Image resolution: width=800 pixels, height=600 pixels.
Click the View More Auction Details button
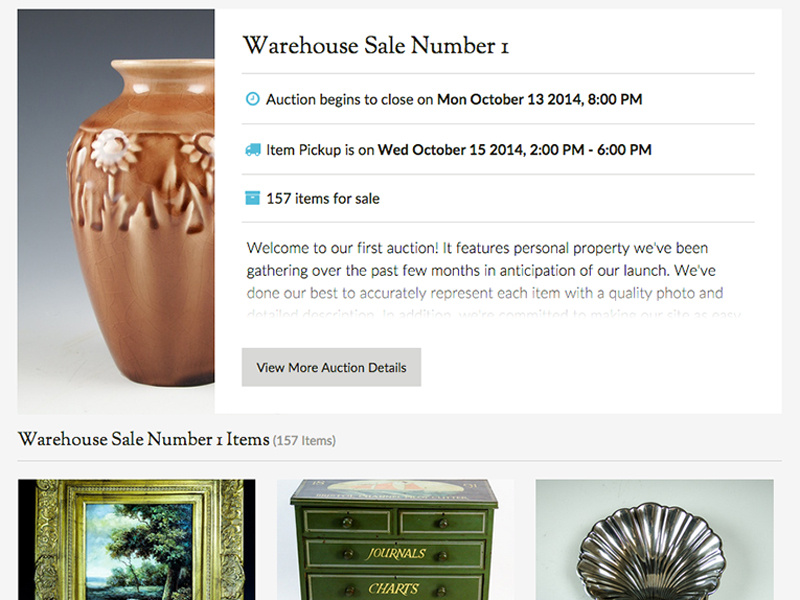click(331, 367)
